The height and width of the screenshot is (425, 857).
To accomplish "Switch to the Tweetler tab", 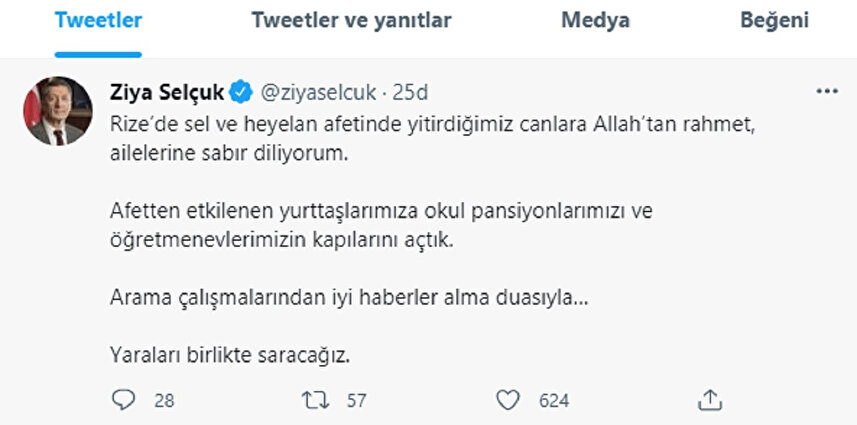I will pos(98,21).
